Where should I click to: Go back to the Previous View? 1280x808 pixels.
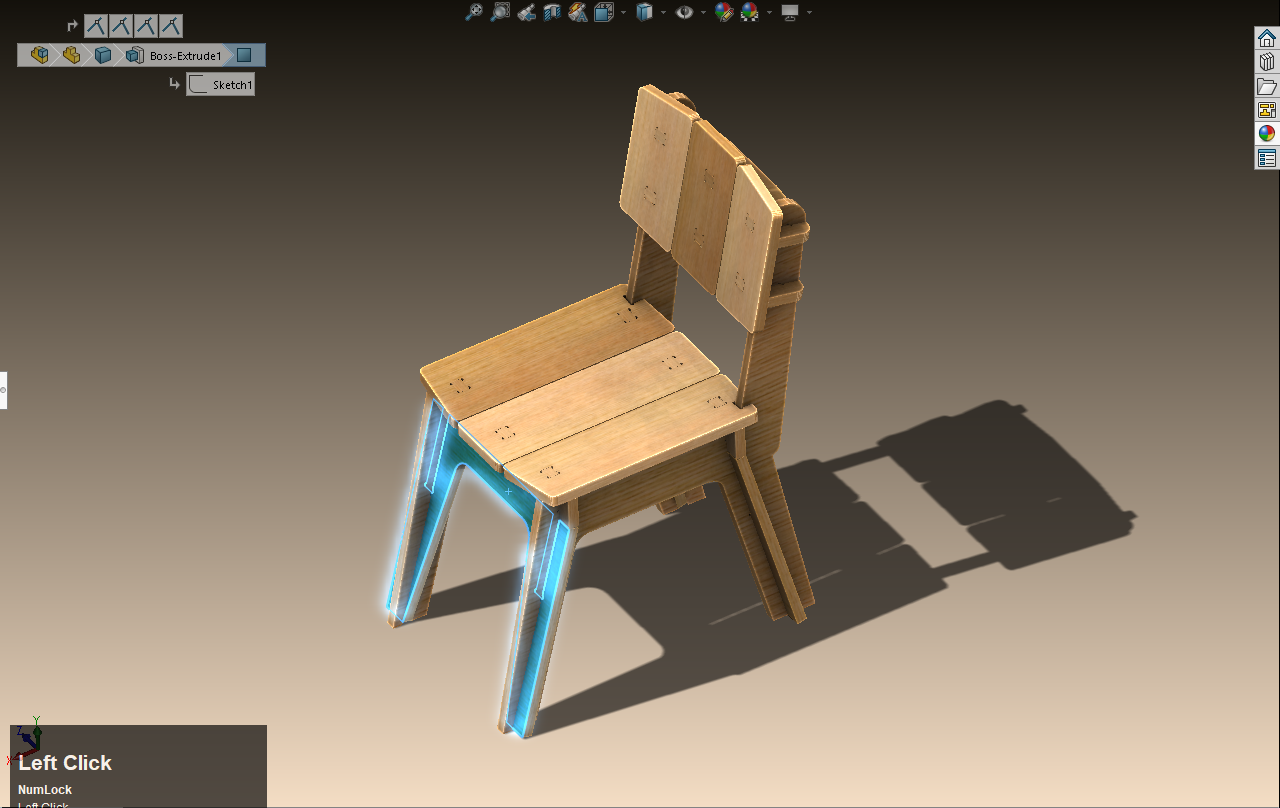pyautogui.click(x=526, y=12)
